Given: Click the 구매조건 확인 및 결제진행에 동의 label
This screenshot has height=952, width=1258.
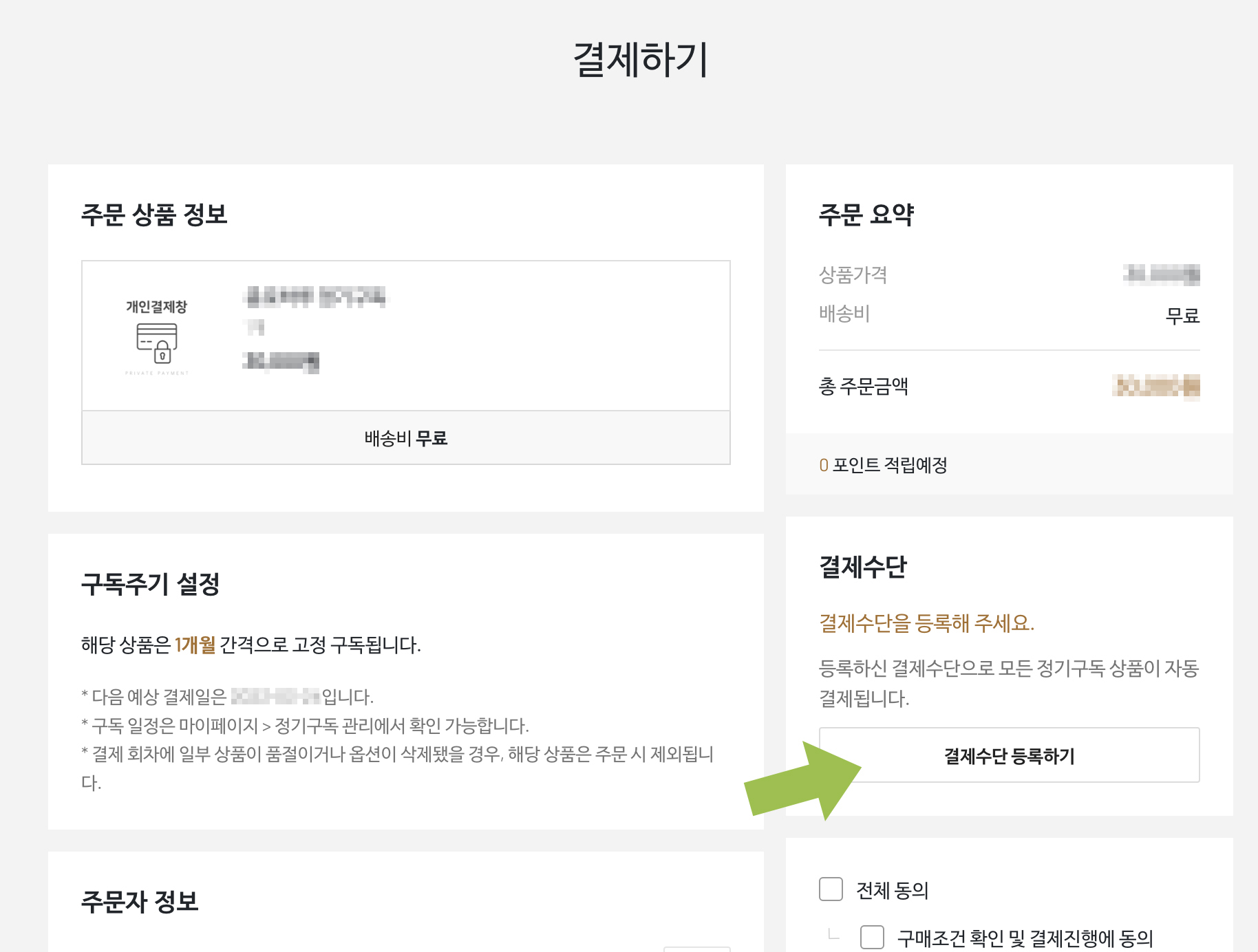Looking at the screenshot, I should (1024, 938).
